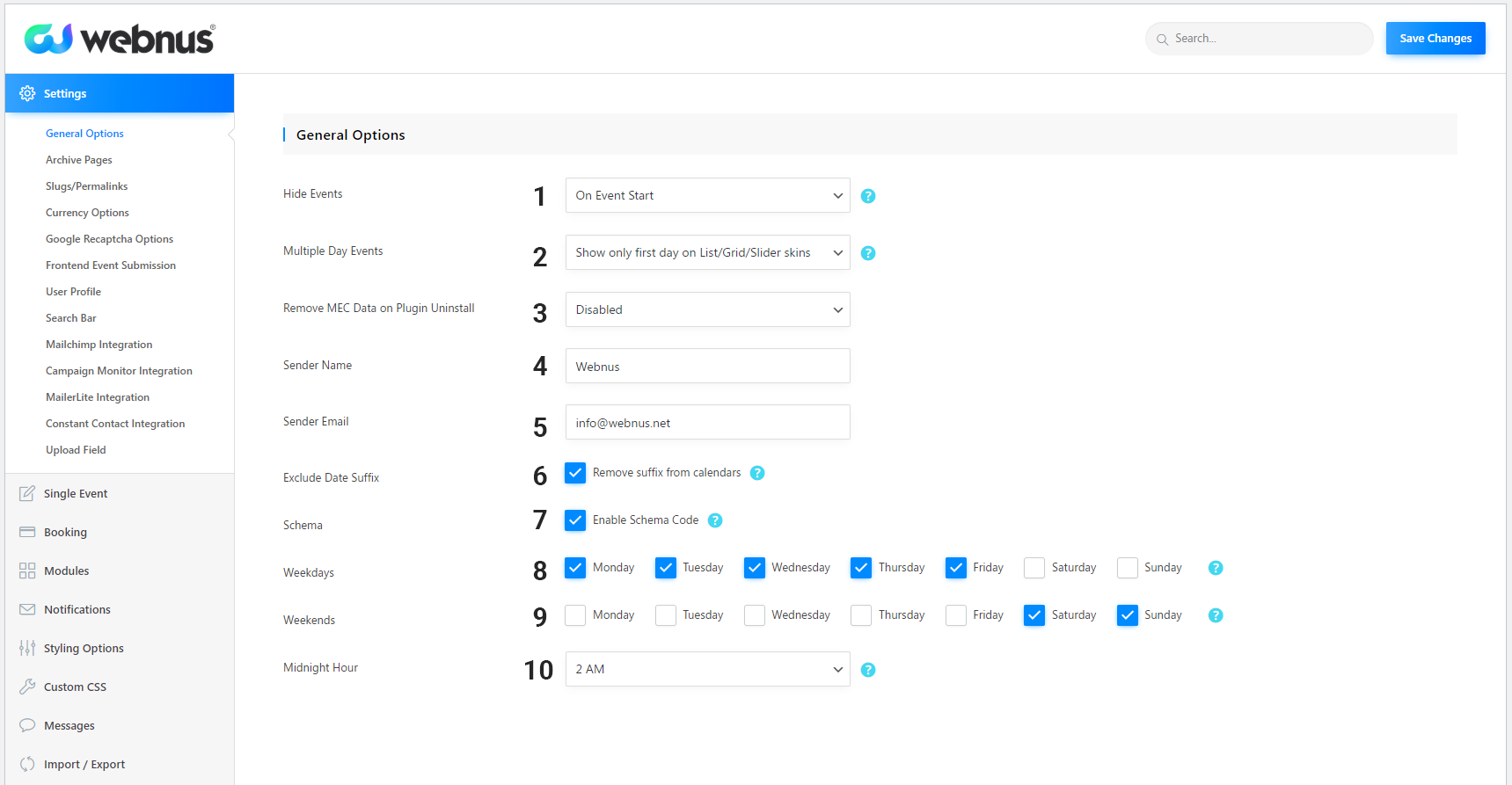Open help tooltip for Weekends row

1216,615
